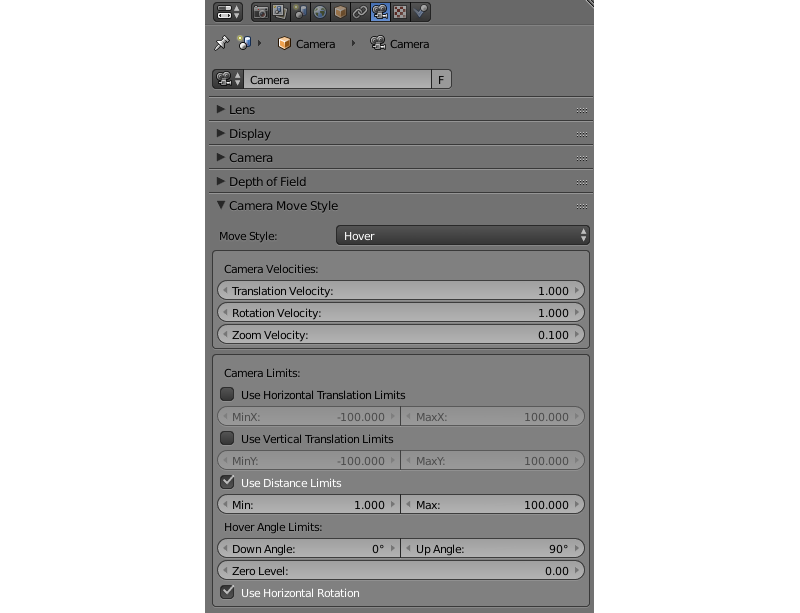
Task: Enable Use Horizontal Translation Limits
Action: (227, 394)
